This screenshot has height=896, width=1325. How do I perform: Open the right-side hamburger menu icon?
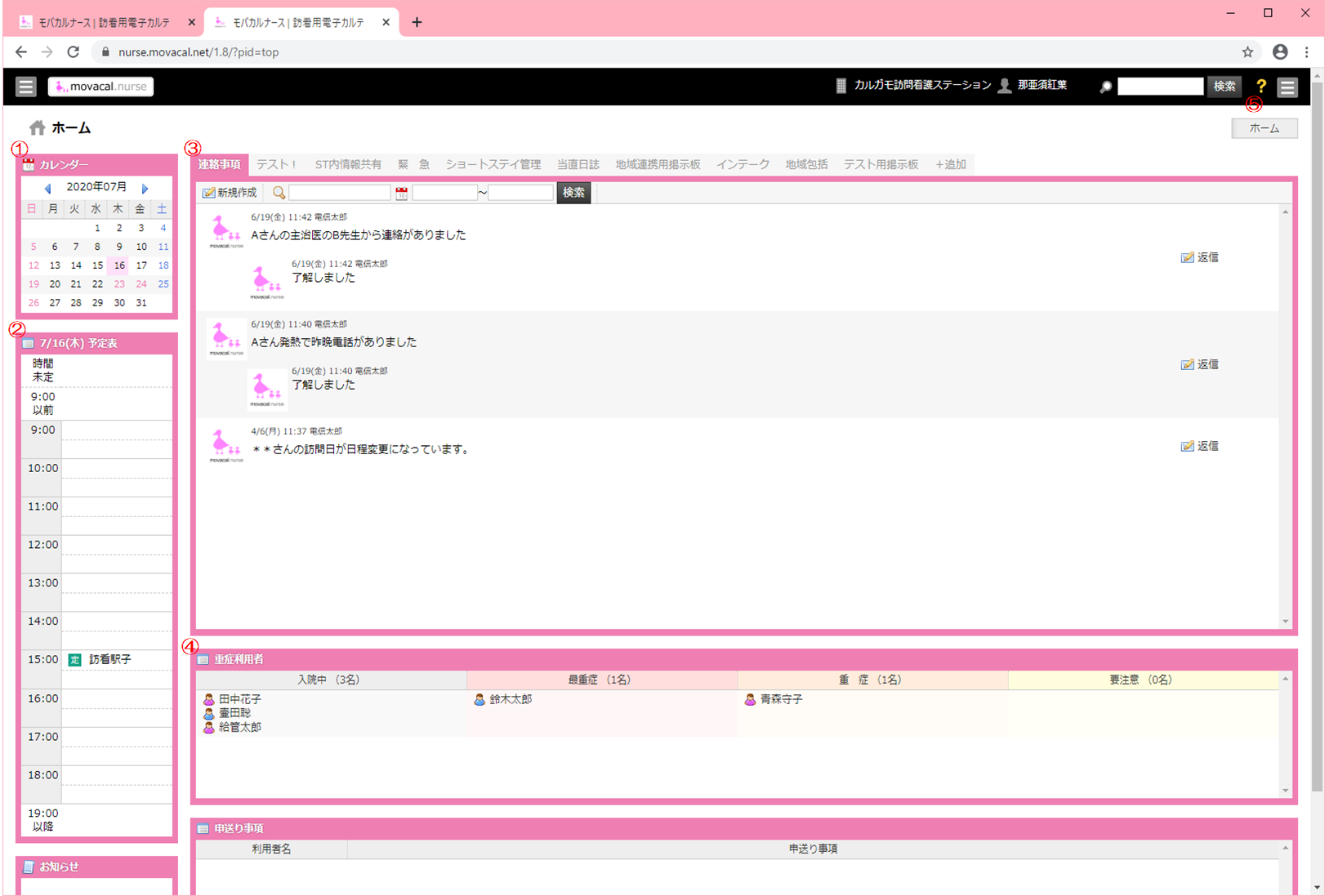(1287, 87)
